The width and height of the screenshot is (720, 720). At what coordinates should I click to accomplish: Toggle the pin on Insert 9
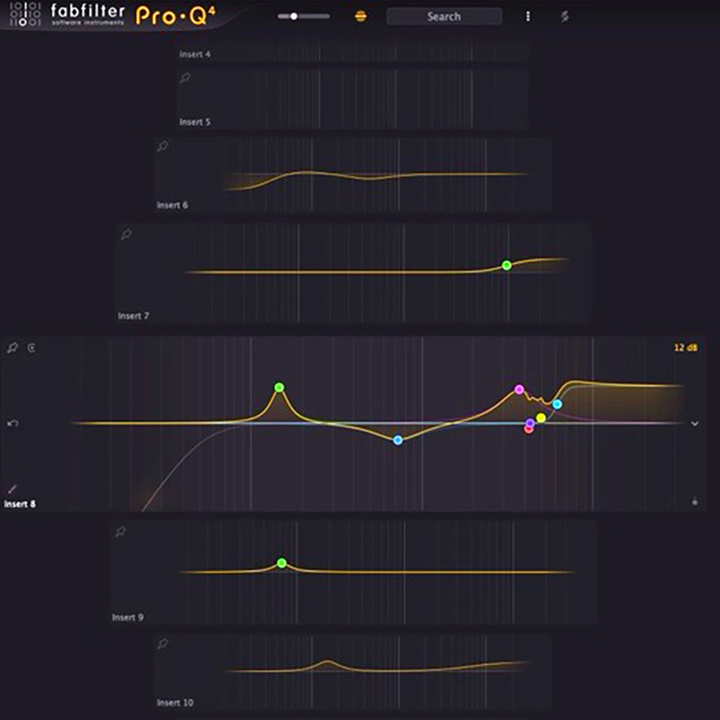(120, 532)
